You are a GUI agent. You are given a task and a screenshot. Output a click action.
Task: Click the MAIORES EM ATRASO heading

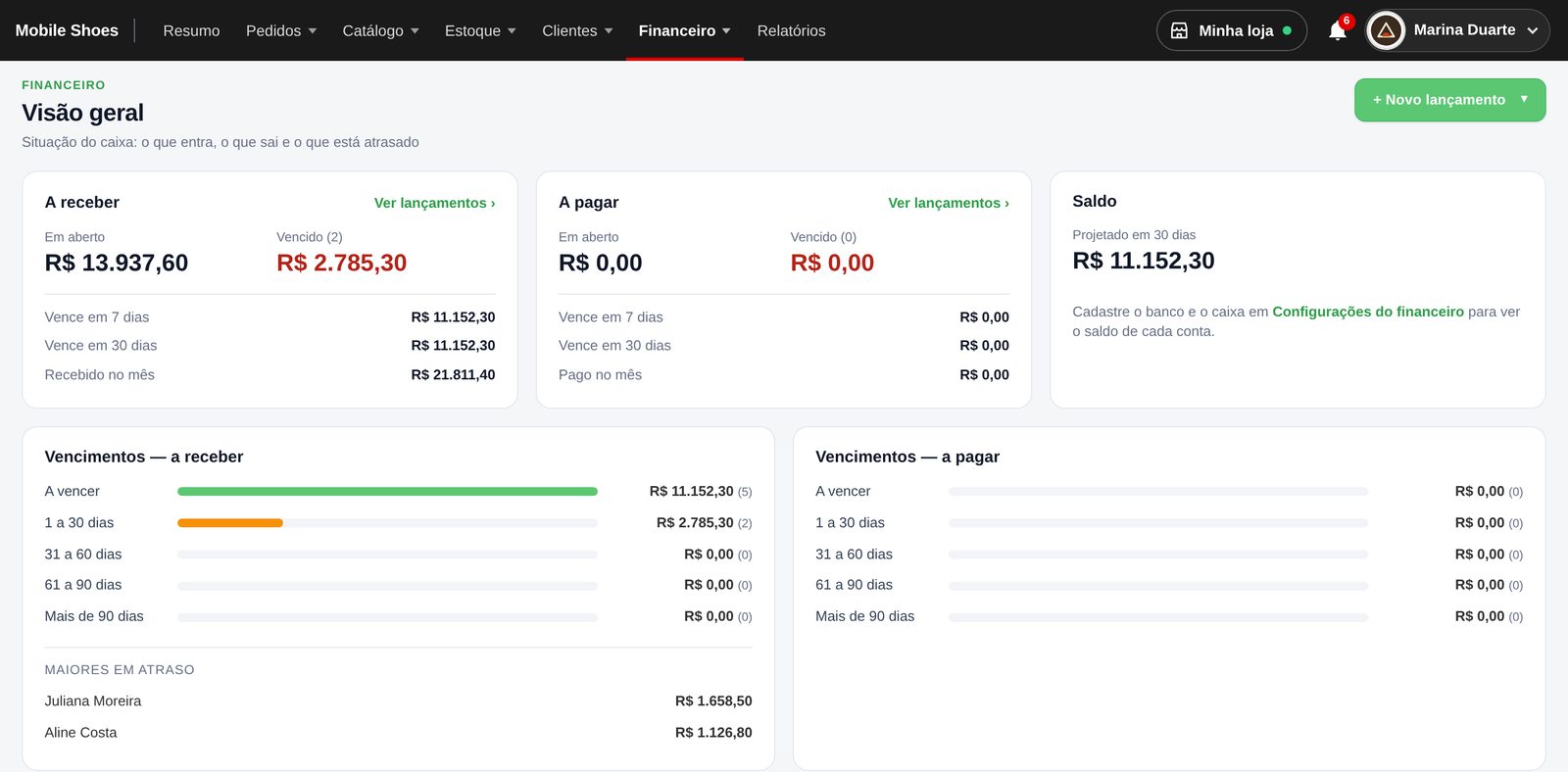120,670
